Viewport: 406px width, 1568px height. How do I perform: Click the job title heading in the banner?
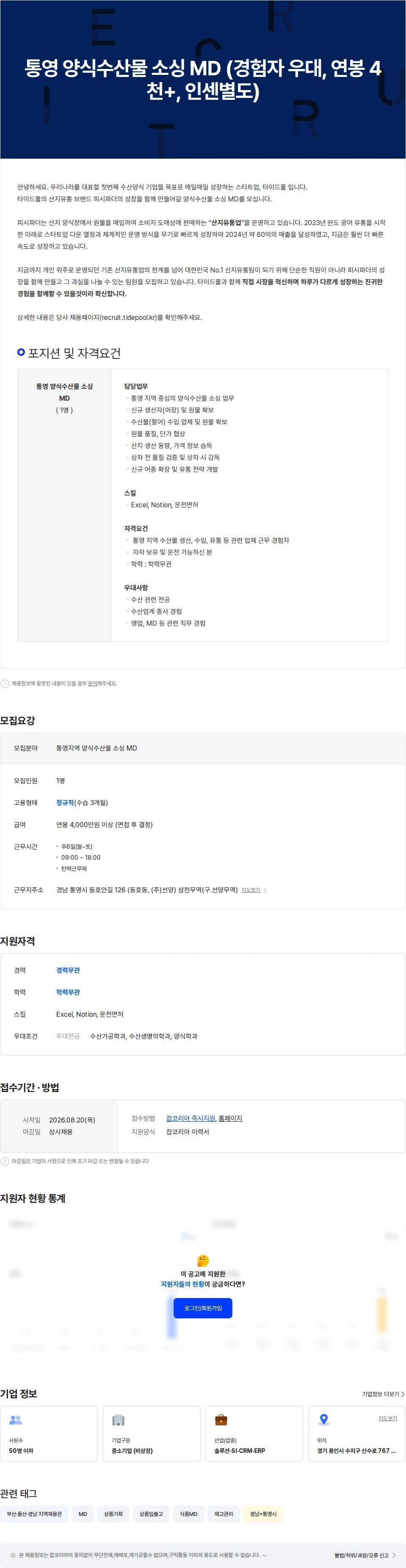203,79
